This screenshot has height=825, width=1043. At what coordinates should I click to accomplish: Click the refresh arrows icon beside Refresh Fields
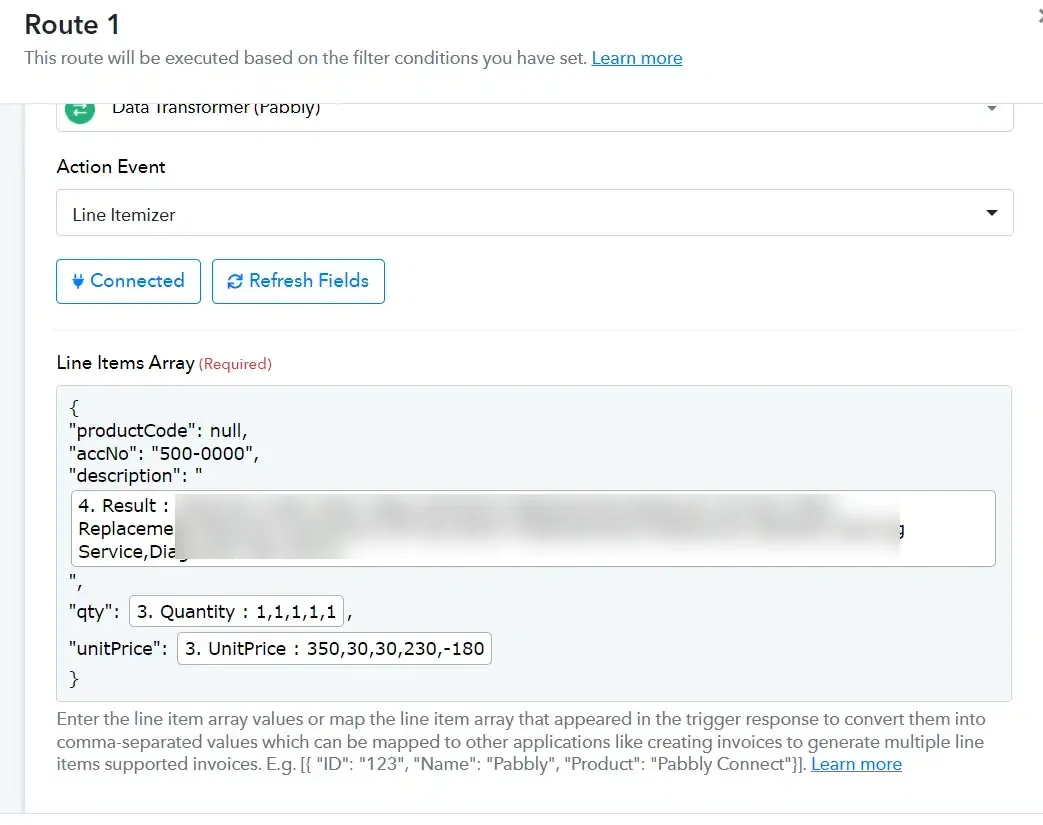pyautogui.click(x=235, y=281)
